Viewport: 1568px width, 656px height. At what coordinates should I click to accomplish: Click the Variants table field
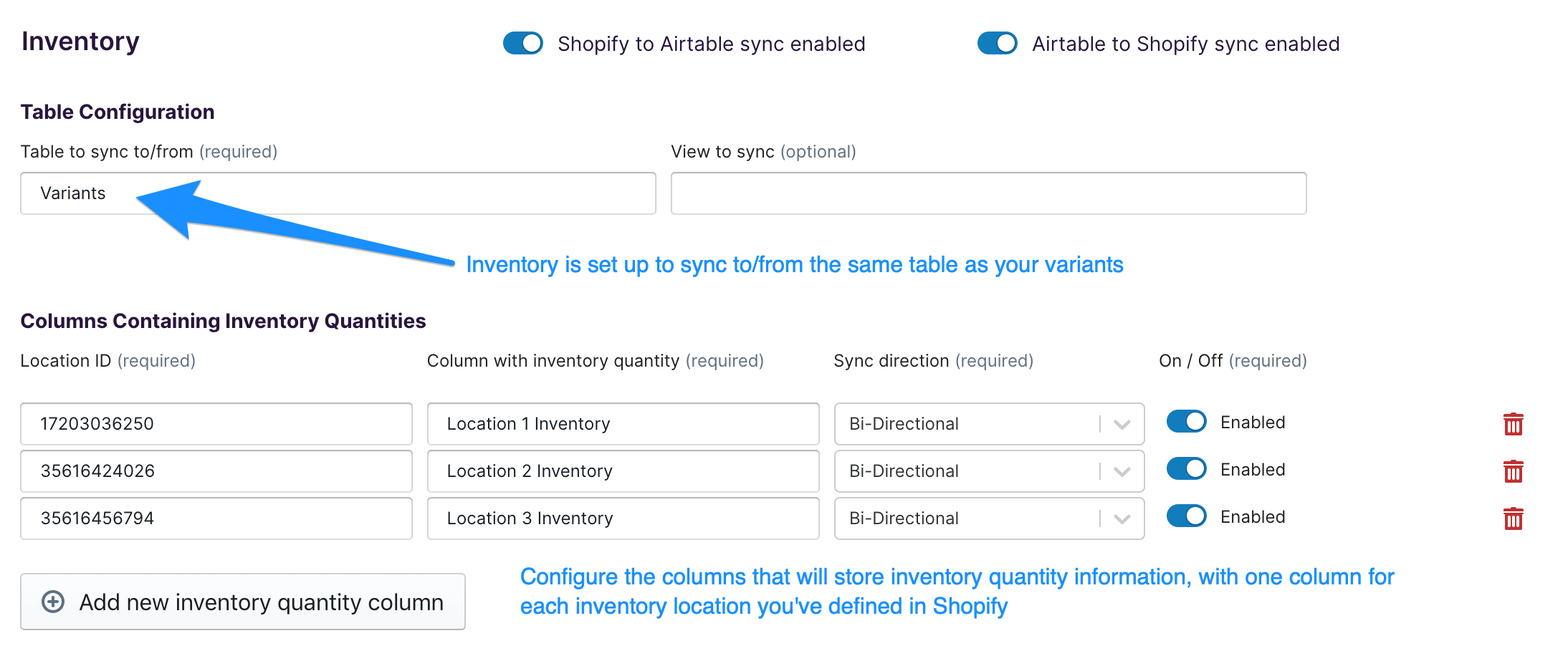(338, 193)
